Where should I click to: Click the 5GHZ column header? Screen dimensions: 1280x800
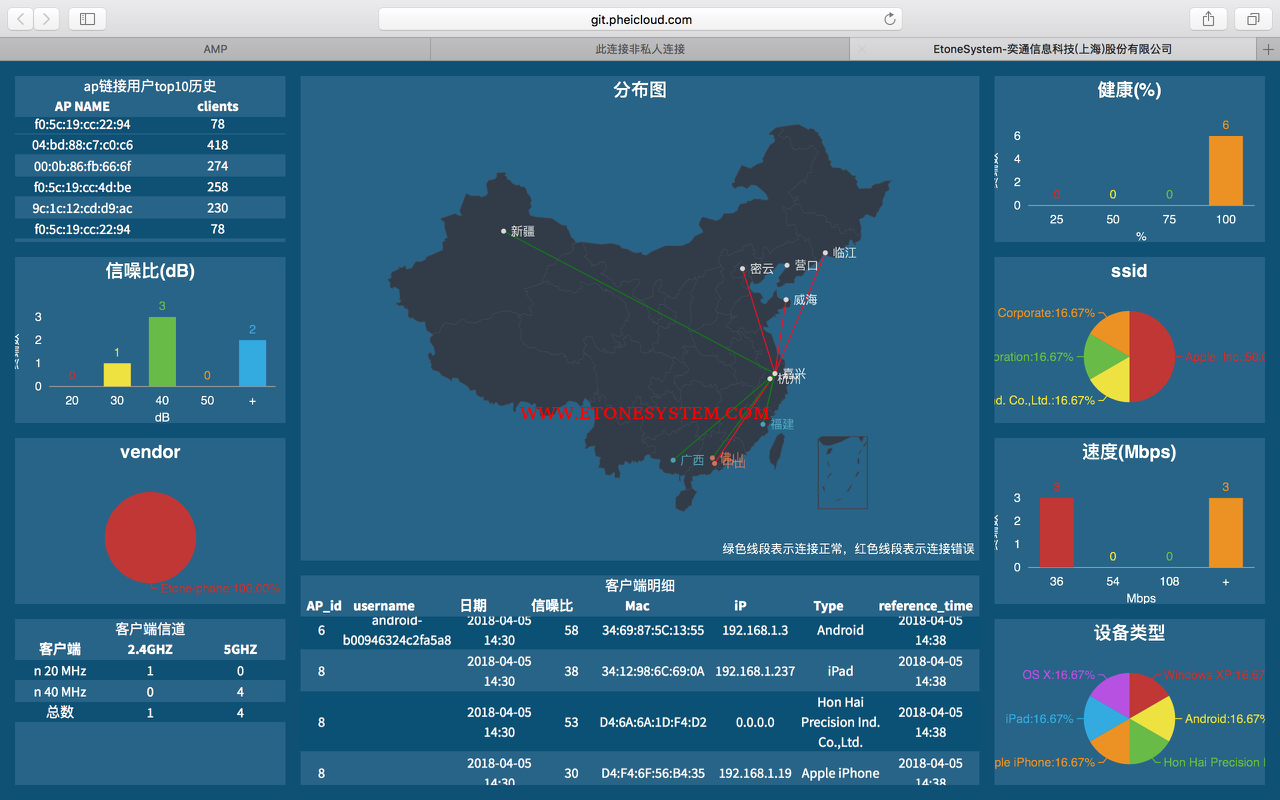240,649
